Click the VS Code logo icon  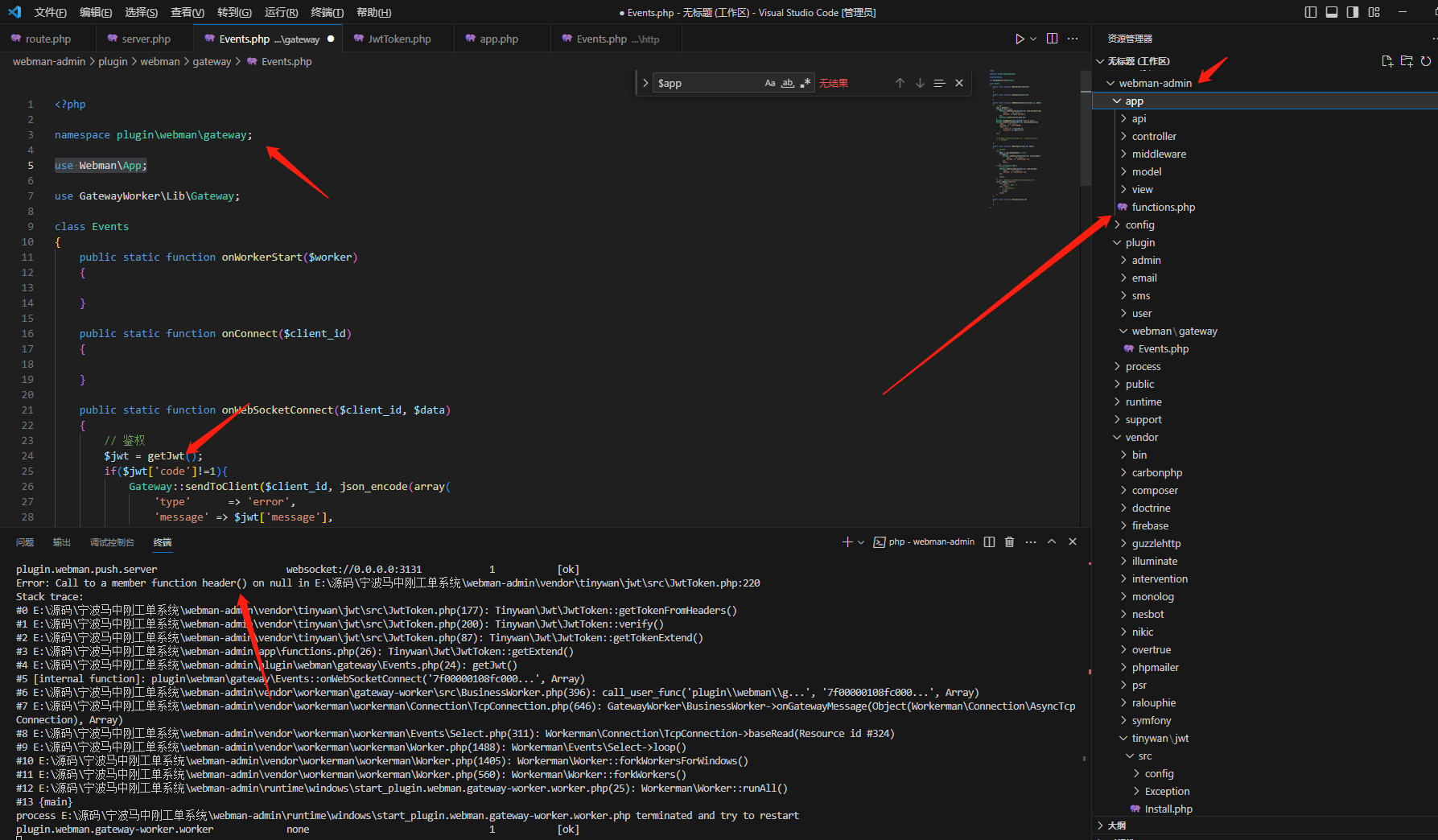[x=14, y=12]
